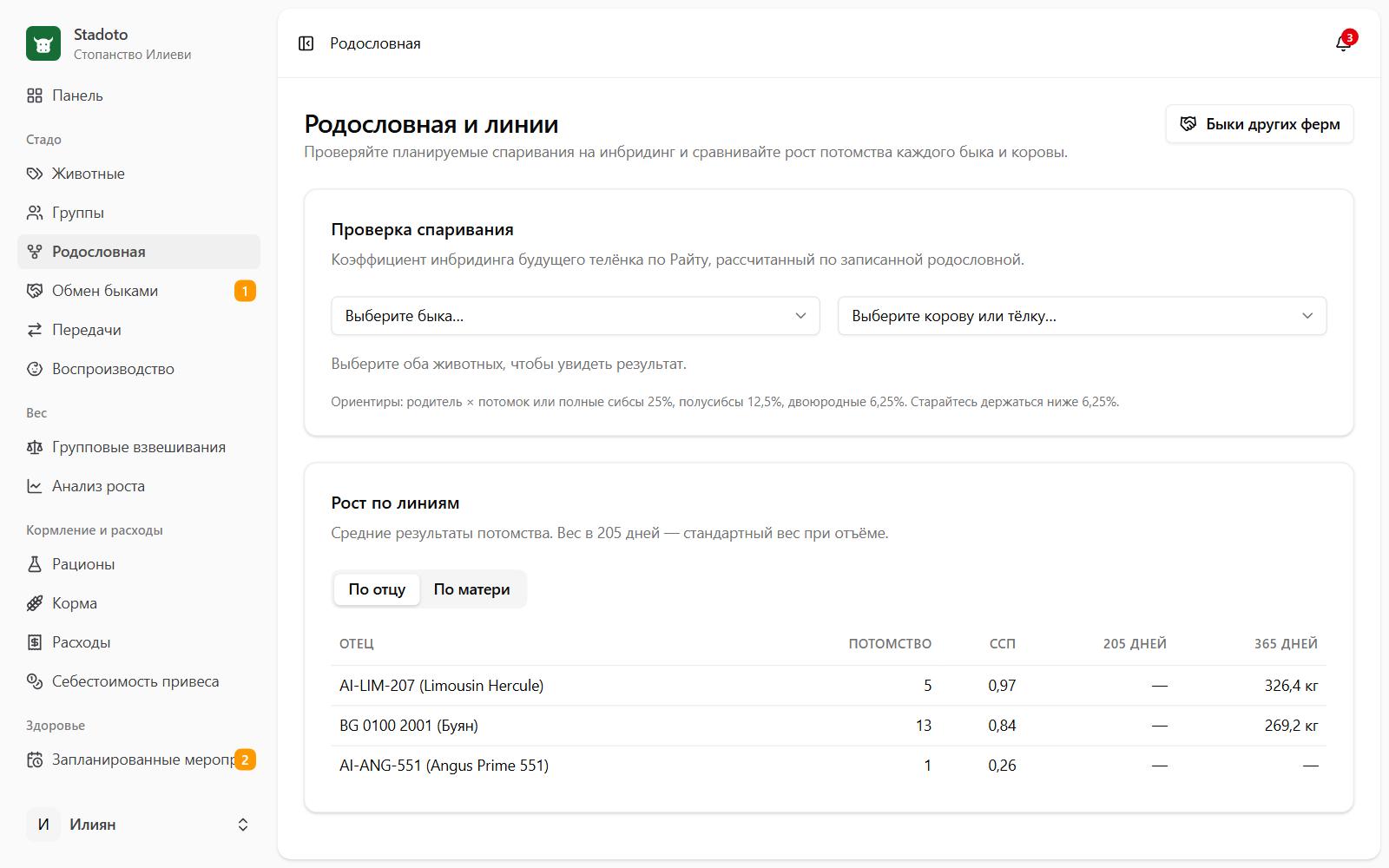The width and height of the screenshot is (1389, 868).
Task: Click the AI-LIM-207 Limousin Hercule row
Action: point(828,686)
